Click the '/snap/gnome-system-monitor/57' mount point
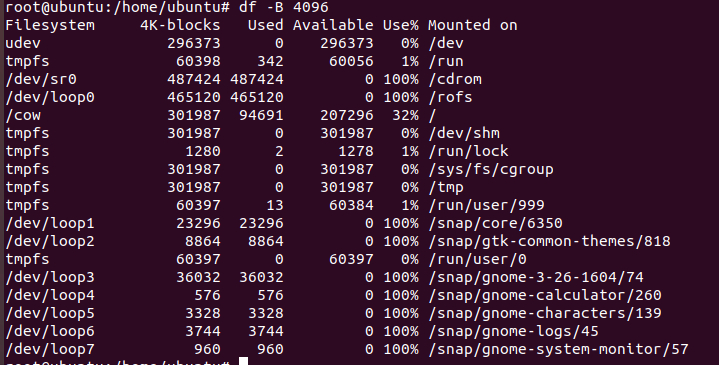 coord(558,349)
